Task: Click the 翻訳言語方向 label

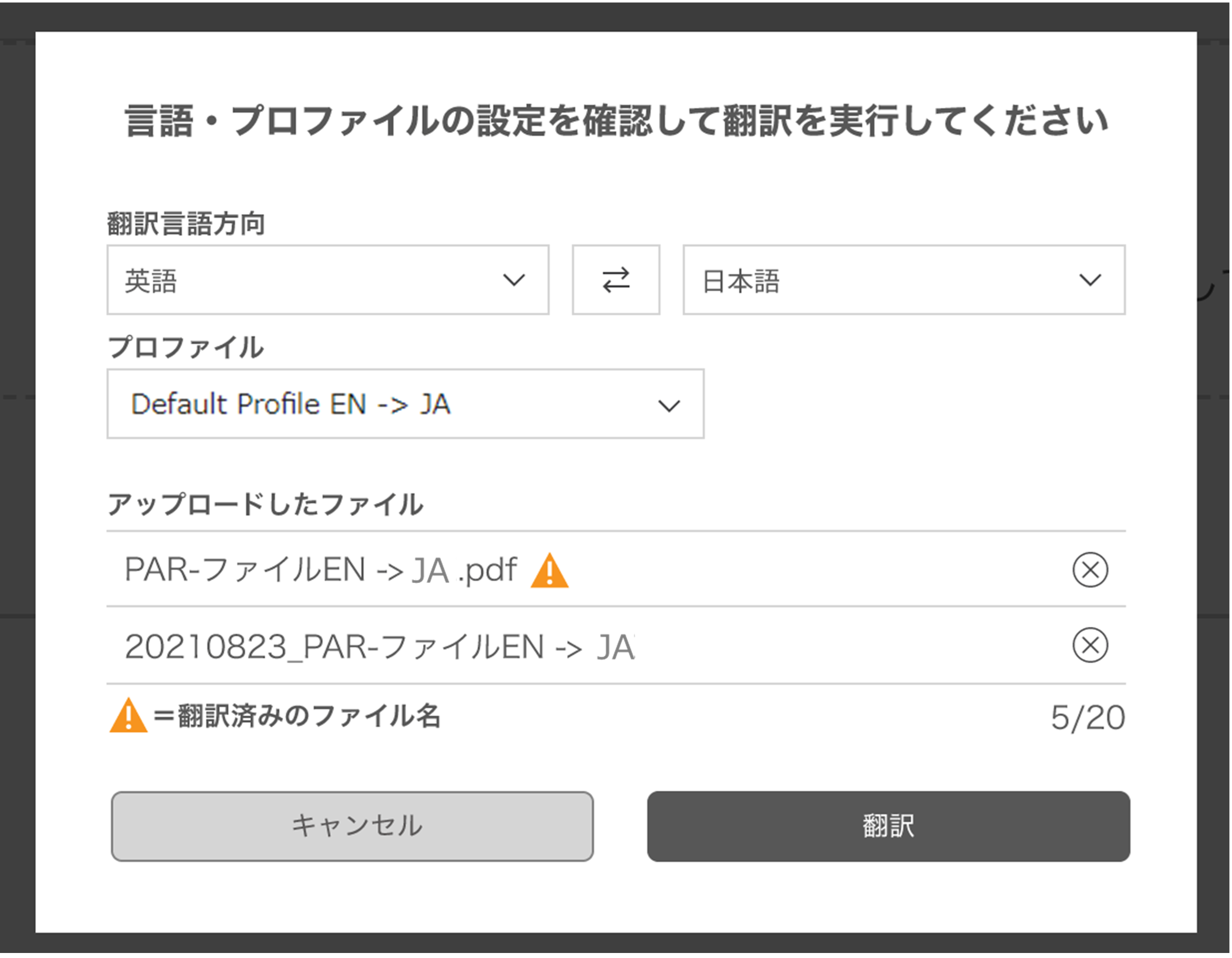Action: pos(186,223)
